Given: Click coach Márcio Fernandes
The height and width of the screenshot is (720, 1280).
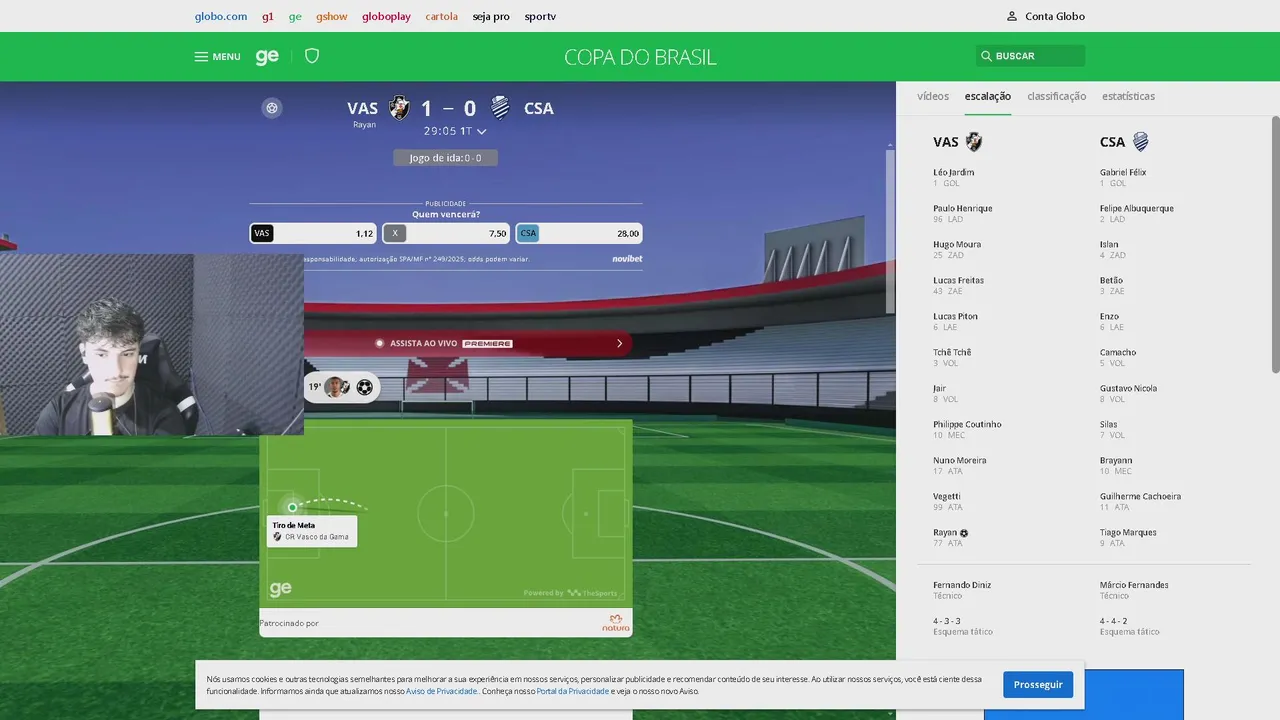Looking at the screenshot, I should point(1134,585).
